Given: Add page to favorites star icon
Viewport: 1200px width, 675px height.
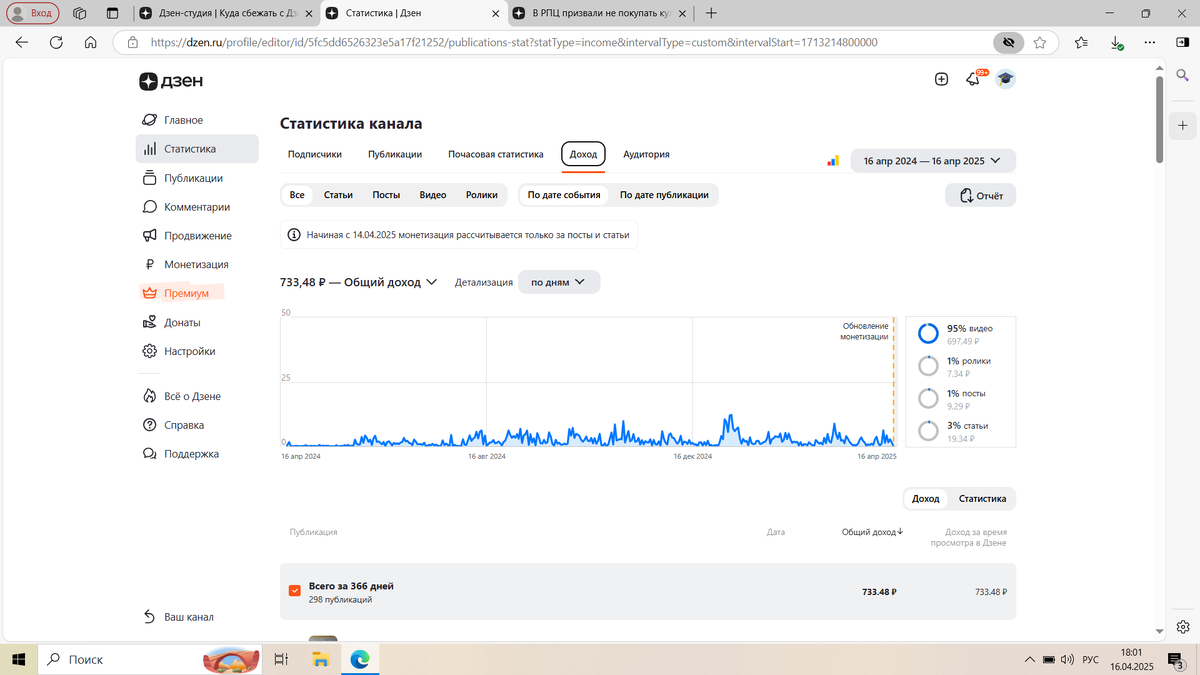Looking at the screenshot, I should (1040, 43).
